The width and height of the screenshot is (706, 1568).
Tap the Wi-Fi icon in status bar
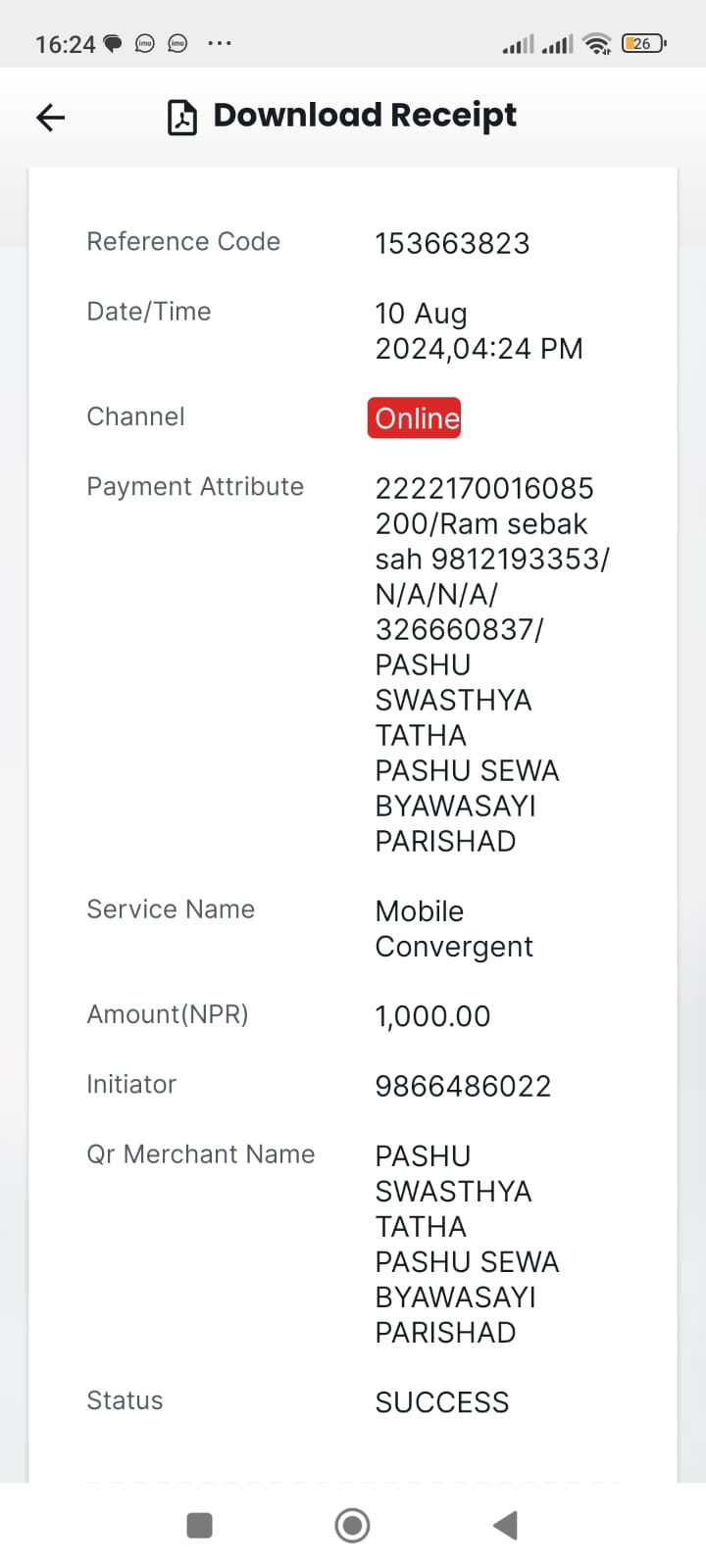pos(596,43)
